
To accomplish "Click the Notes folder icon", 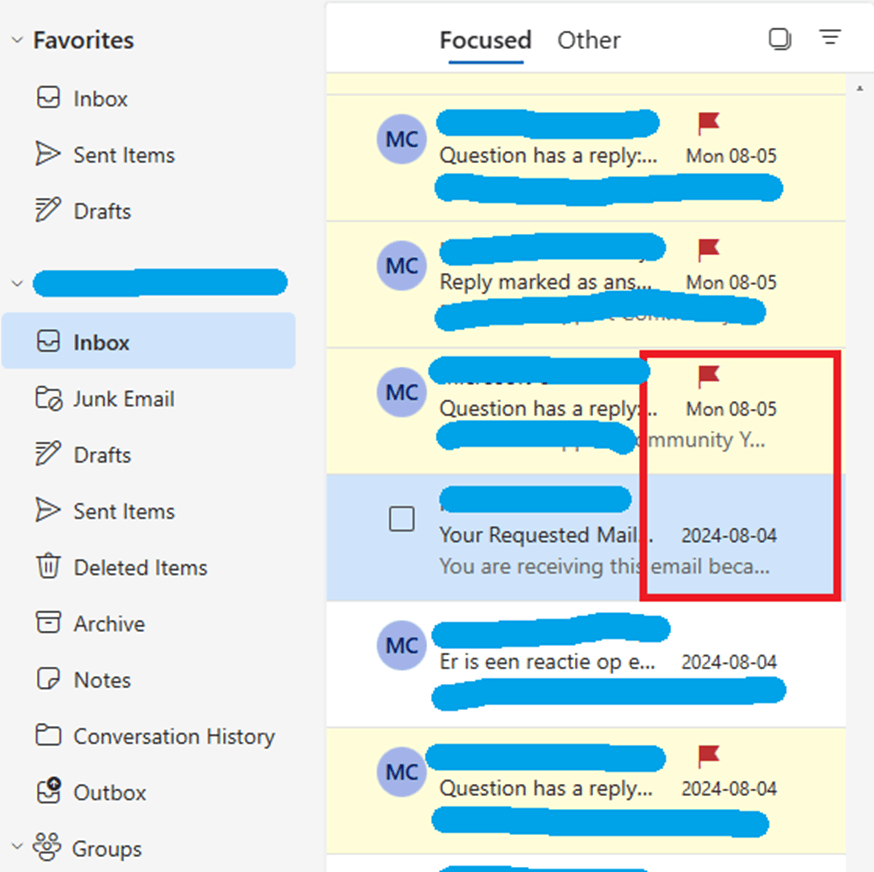I will tap(48, 679).
